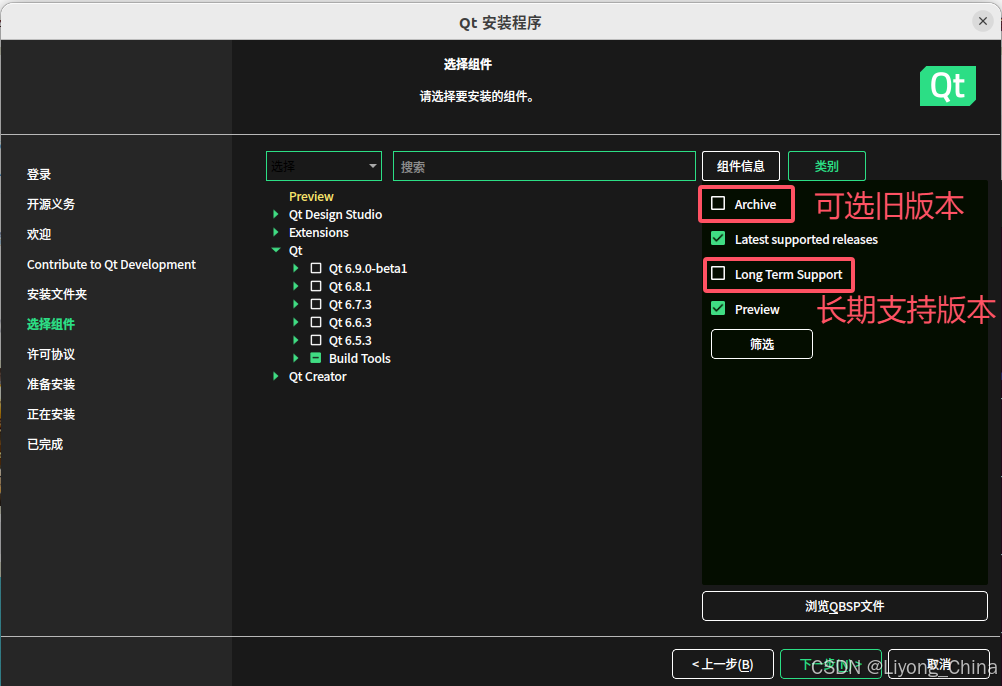This screenshot has height=686, width=1002.
Task: Collapse the Qt tree node
Action: 276,250
